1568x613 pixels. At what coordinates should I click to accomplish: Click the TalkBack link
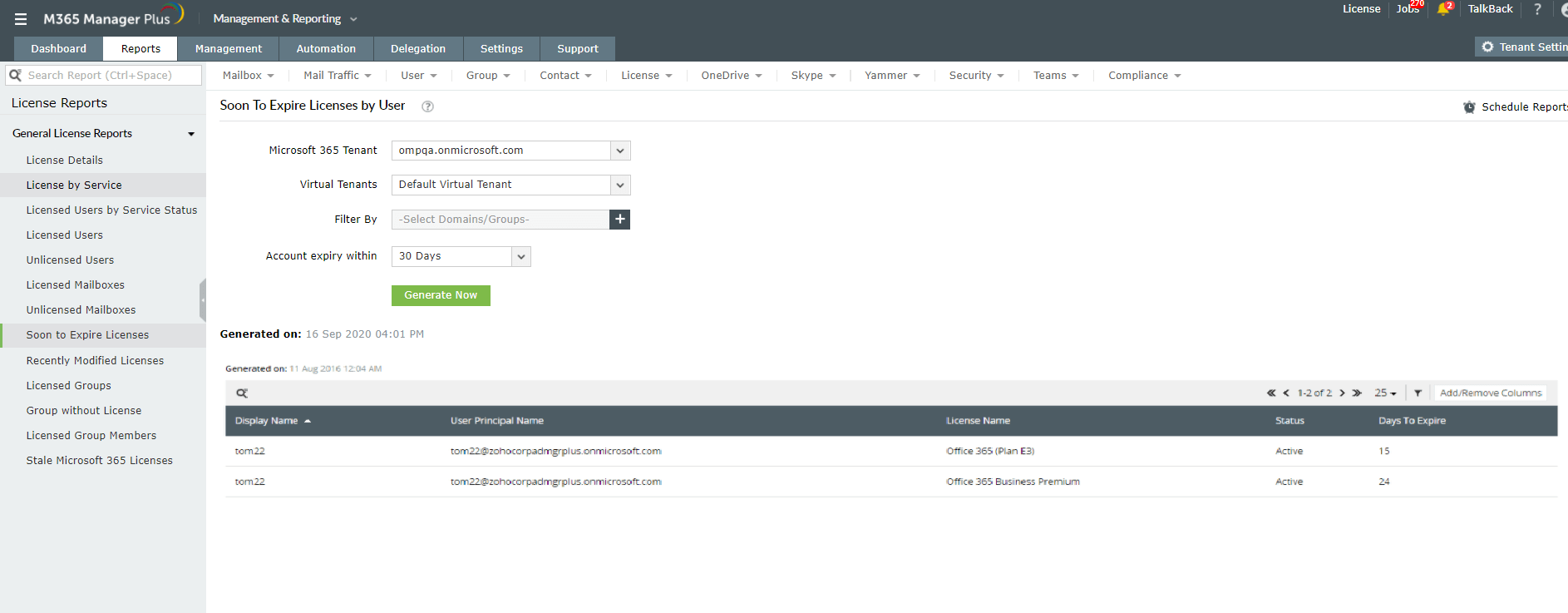click(1490, 9)
